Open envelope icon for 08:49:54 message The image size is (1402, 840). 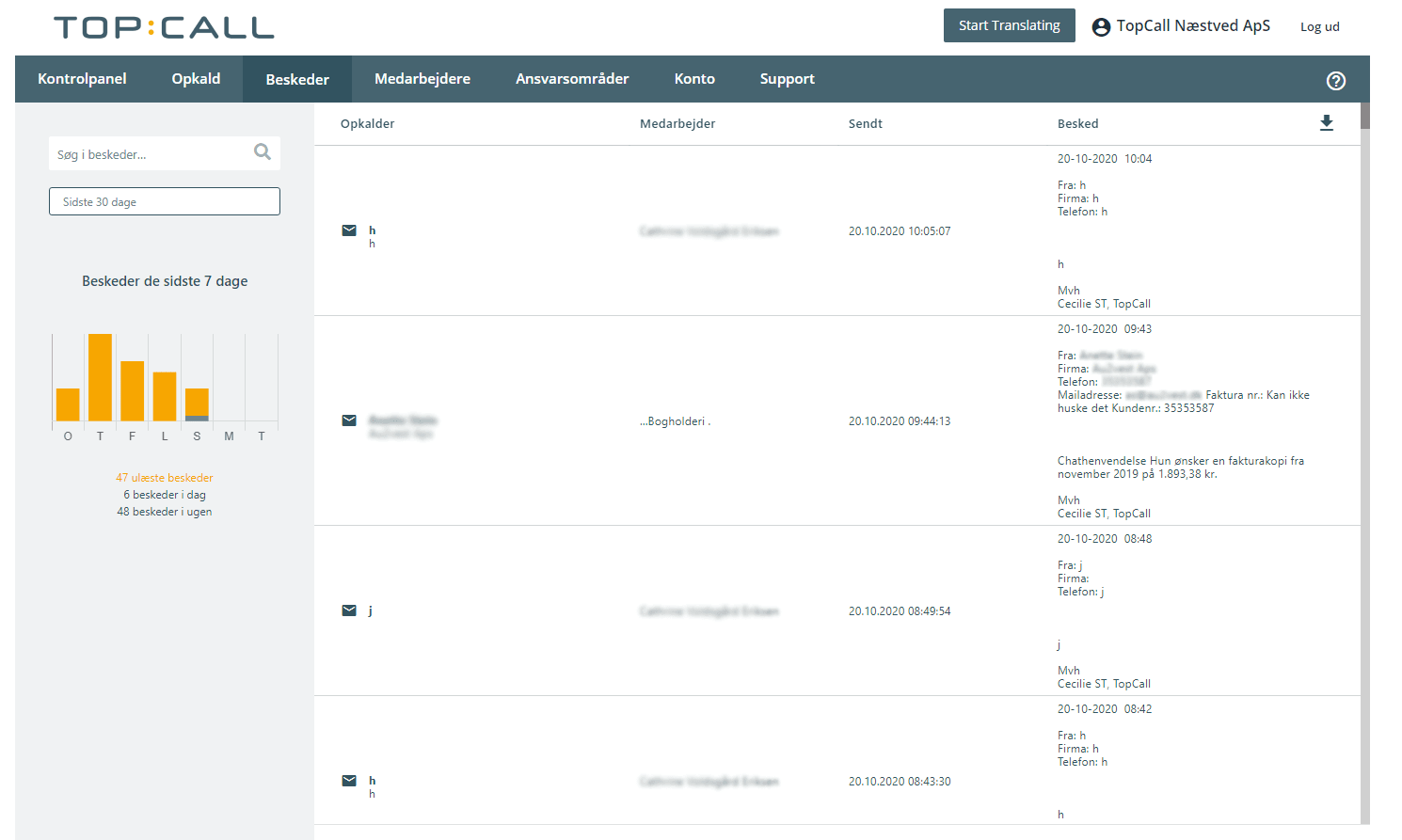(x=349, y=610)
